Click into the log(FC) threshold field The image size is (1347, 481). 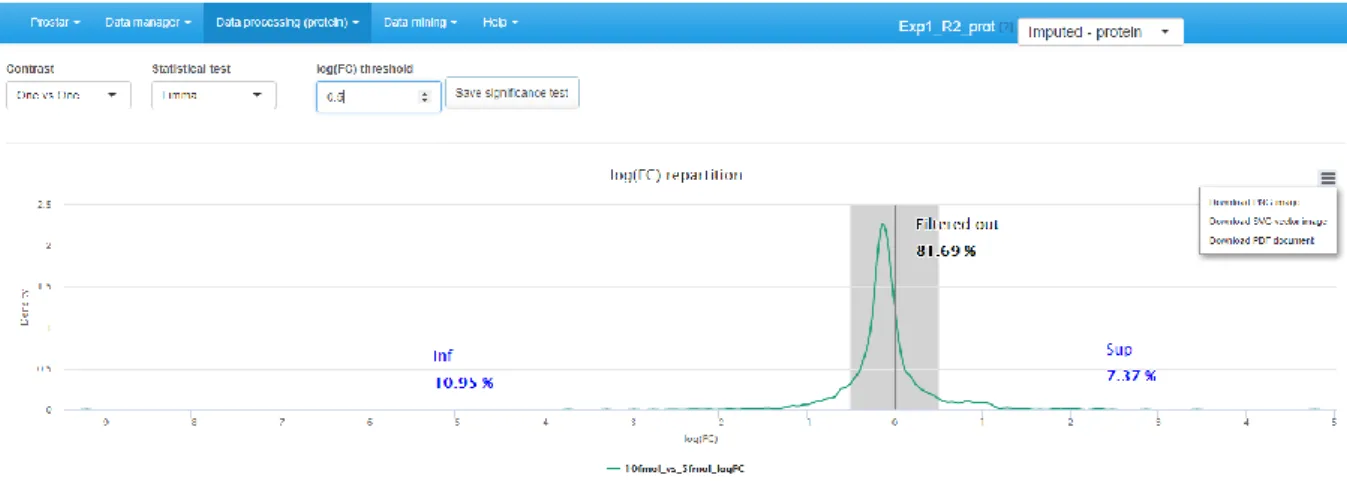tap(368, 97)
